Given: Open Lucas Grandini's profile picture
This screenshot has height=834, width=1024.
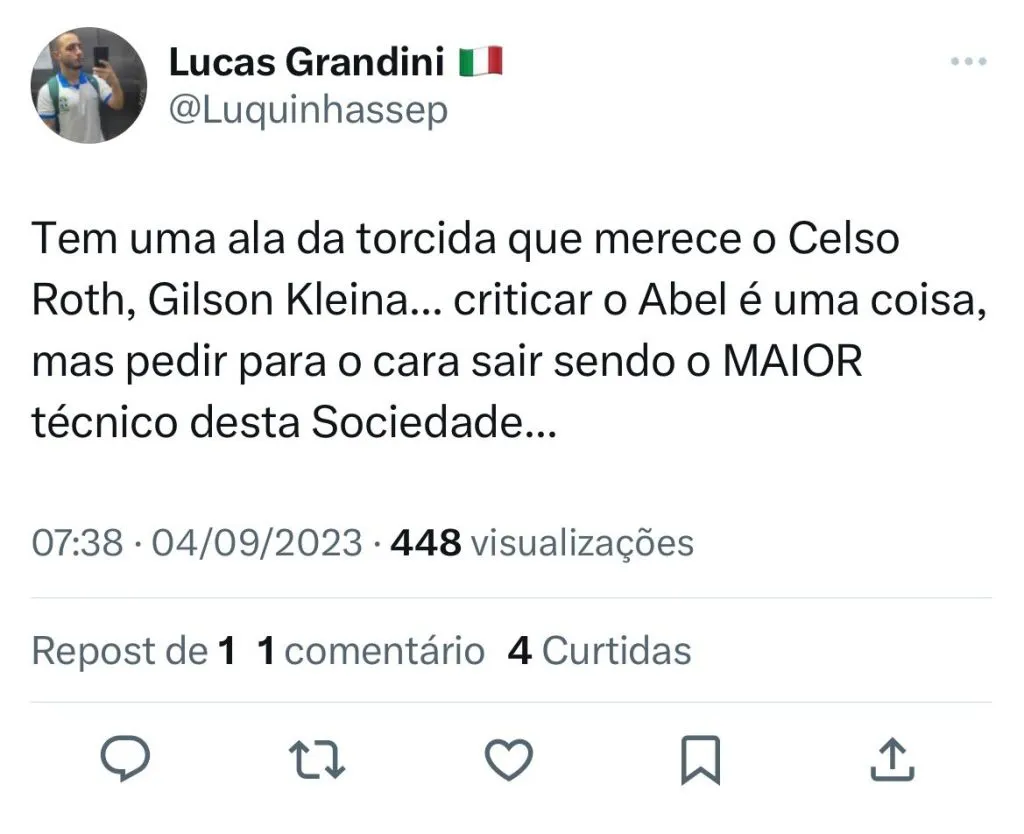Looking at the screenshot, I should point(89,85).
